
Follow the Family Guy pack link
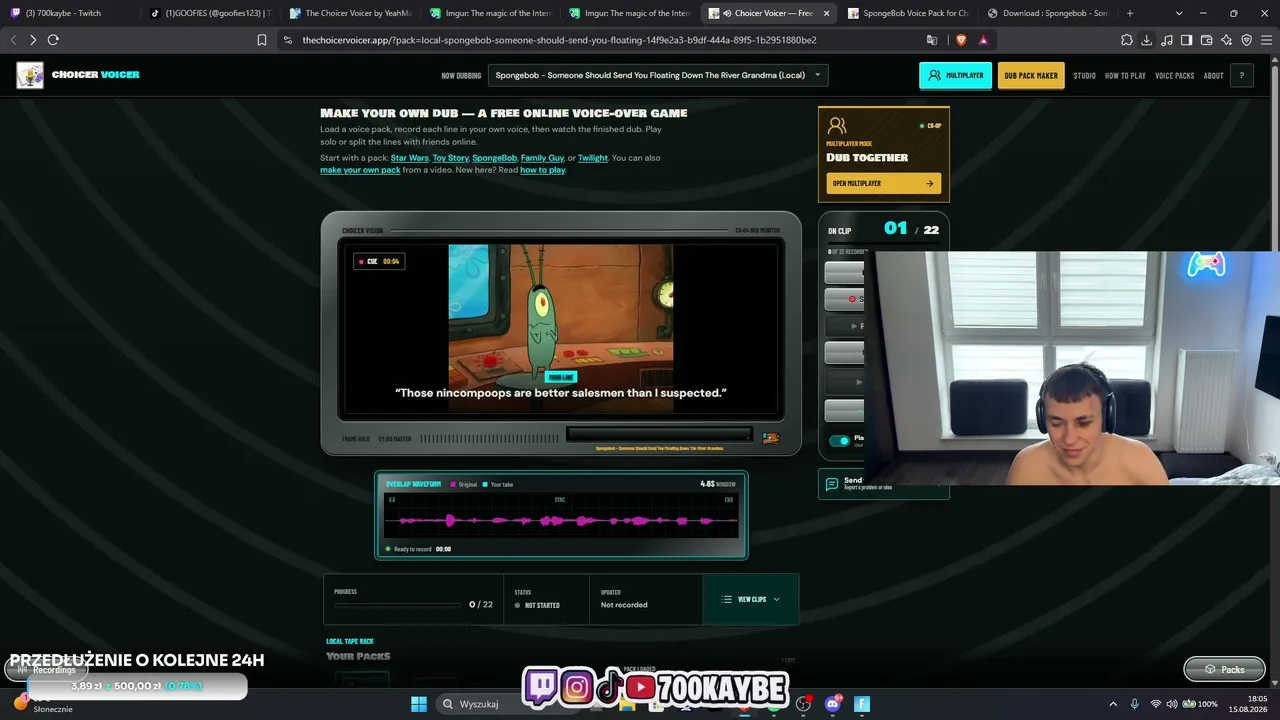click(x=542, y=158)
